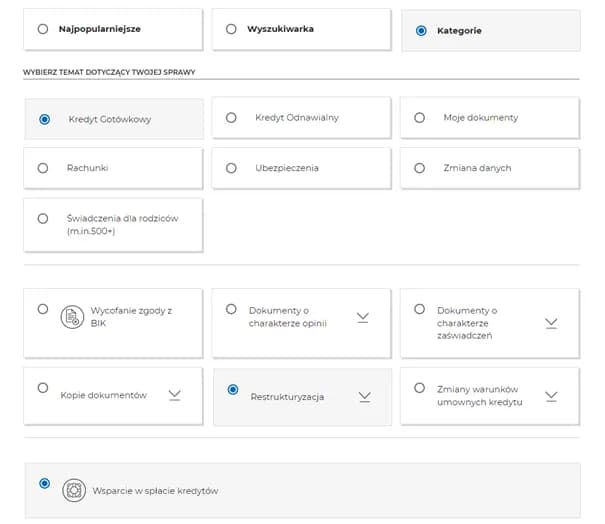The image size is (605, 524).
Task: Expand the Kopie dokumentów chevron
Action: 175,395
